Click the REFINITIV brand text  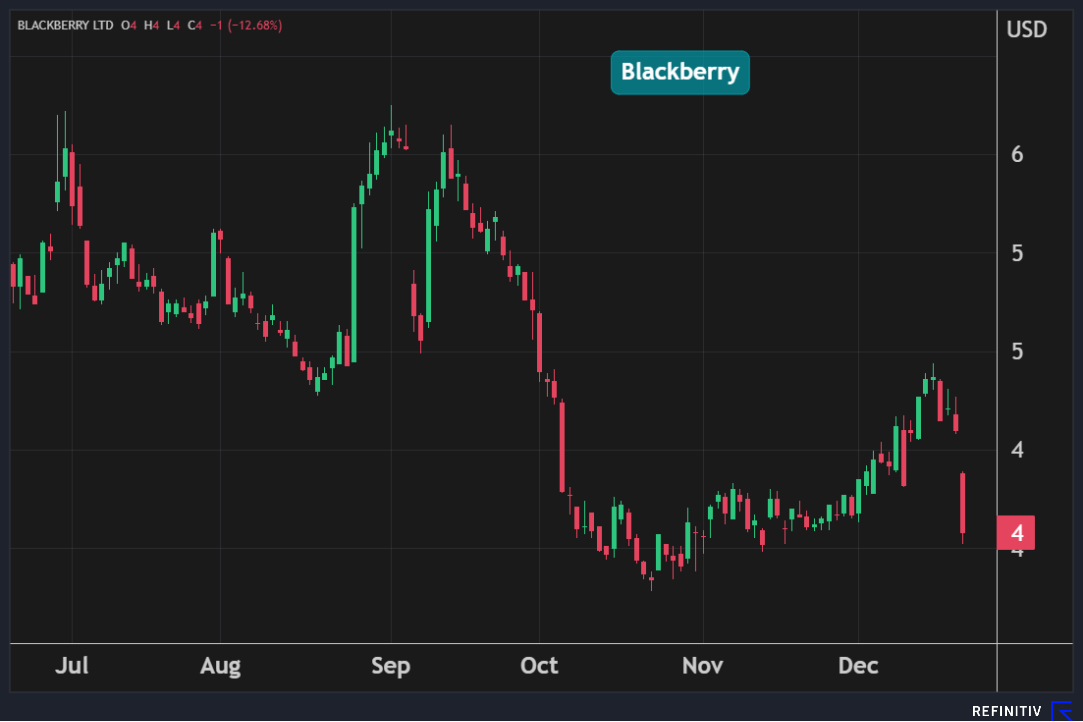1006,711
